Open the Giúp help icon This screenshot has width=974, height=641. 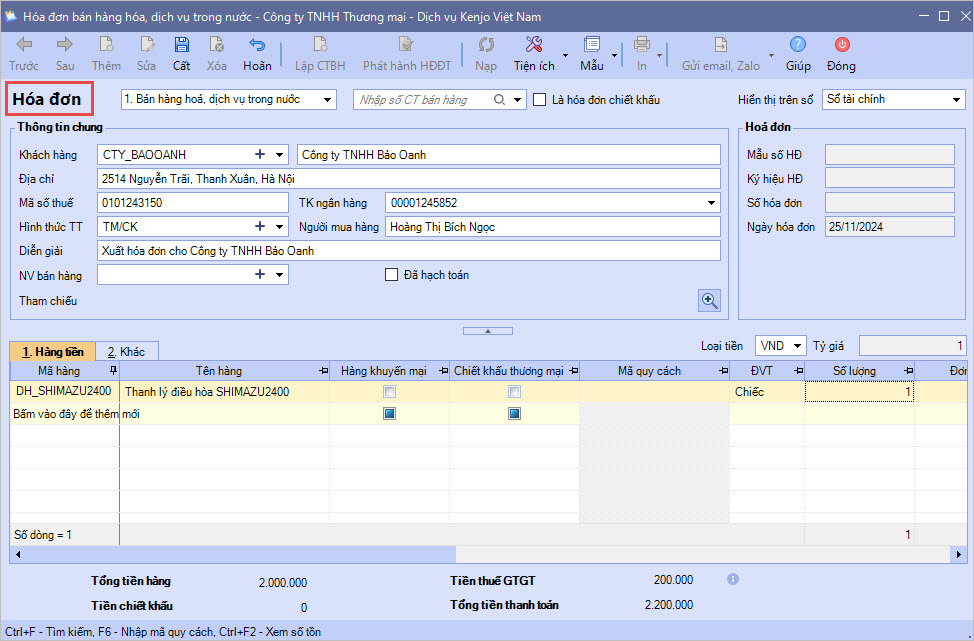(798, 45)
